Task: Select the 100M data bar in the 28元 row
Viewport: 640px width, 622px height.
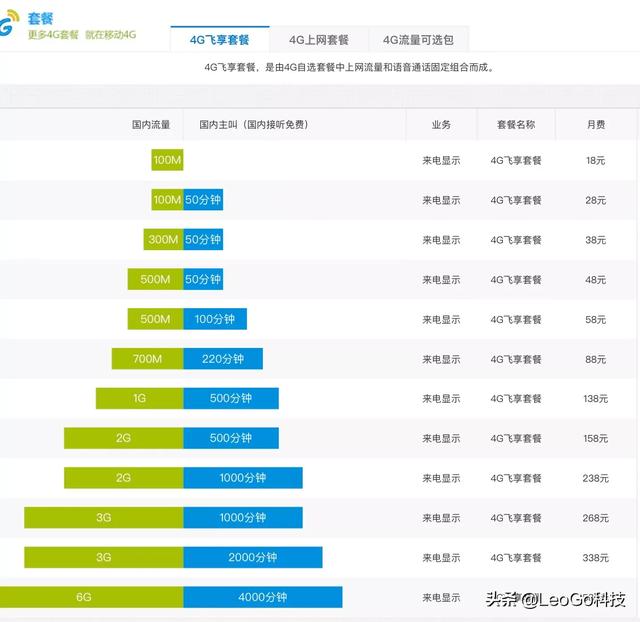Action: pyautogui.click(x=167, y=200)
